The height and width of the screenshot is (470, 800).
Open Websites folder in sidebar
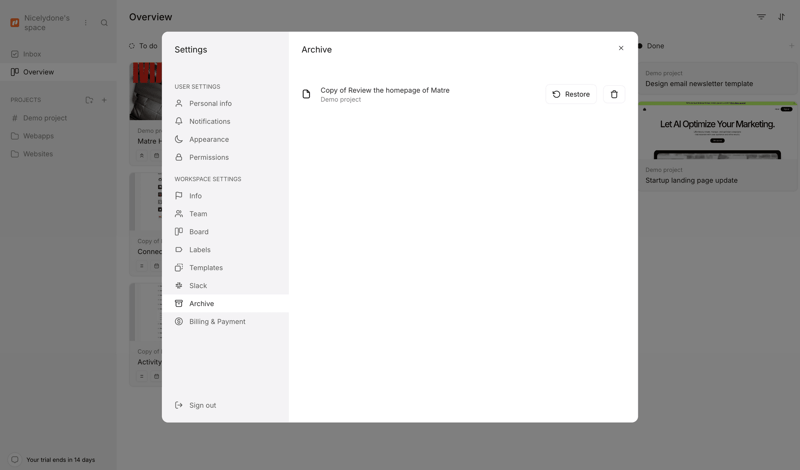click(x=58, y=154)
